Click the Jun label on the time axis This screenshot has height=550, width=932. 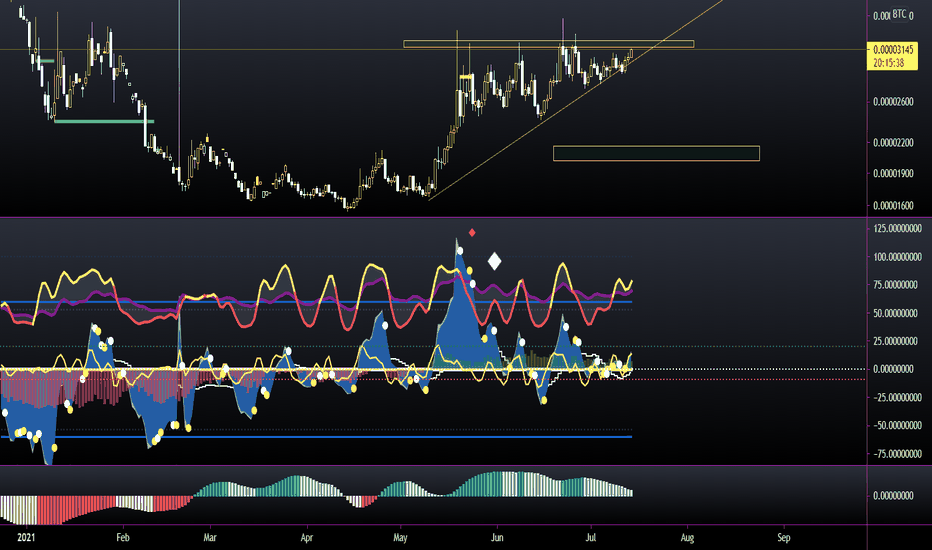(497, 538)
